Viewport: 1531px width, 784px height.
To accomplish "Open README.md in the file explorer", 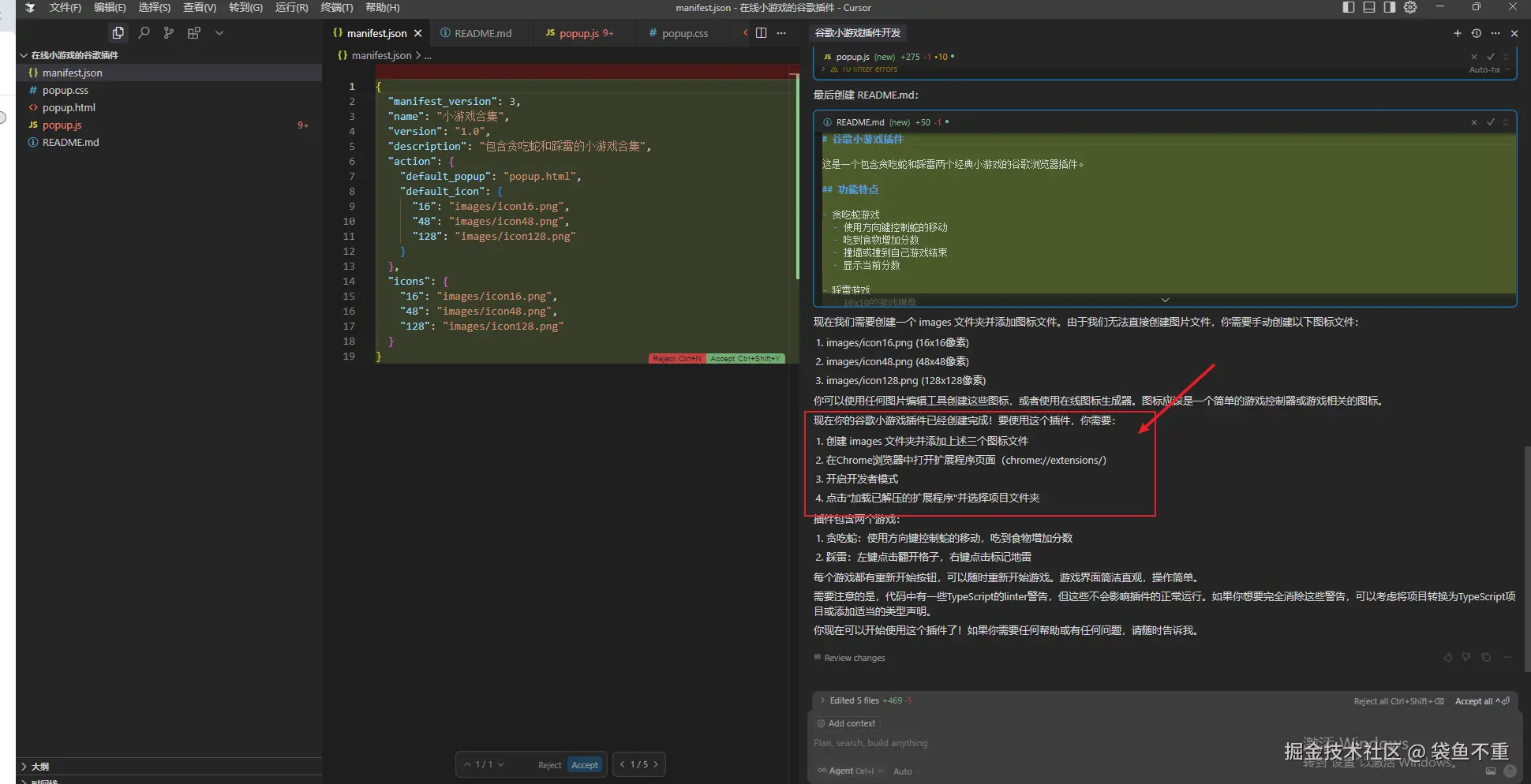I will (169, 142).
